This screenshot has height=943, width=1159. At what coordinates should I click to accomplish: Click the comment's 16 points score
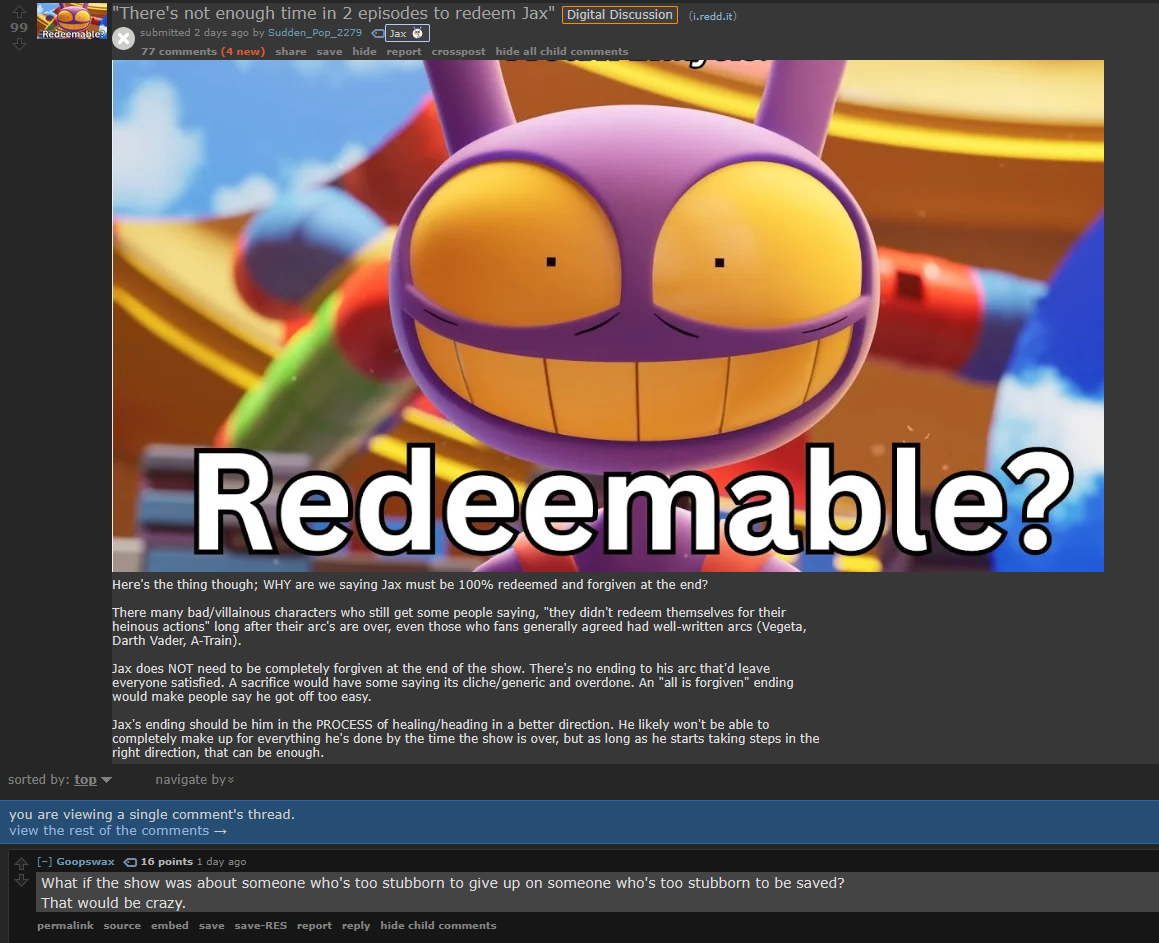[166, 862]
